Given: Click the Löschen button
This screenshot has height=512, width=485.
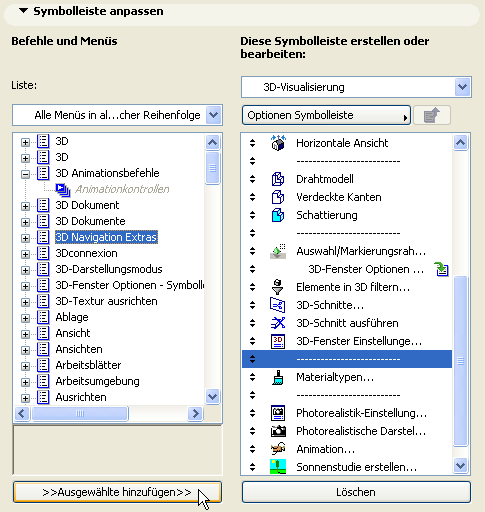Looking at the screenshot, I should tap(356, 492).
